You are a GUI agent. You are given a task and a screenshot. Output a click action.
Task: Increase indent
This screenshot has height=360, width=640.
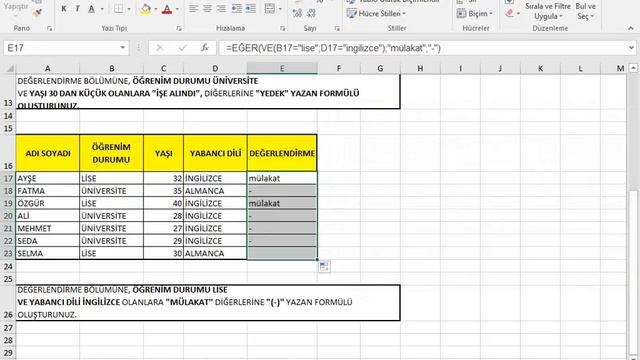pos(251,9)
